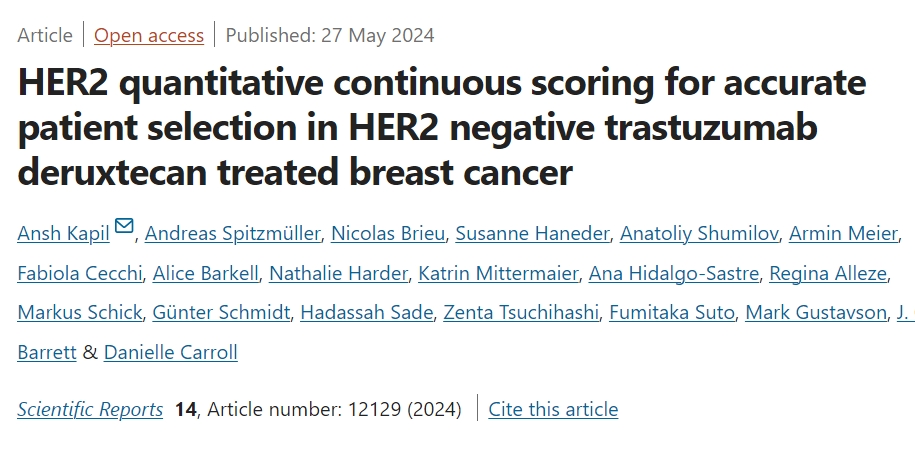Screen dimensions: 915x450
Task: Select author Andreas Spitzmüller
Action: tap(232, 234)
